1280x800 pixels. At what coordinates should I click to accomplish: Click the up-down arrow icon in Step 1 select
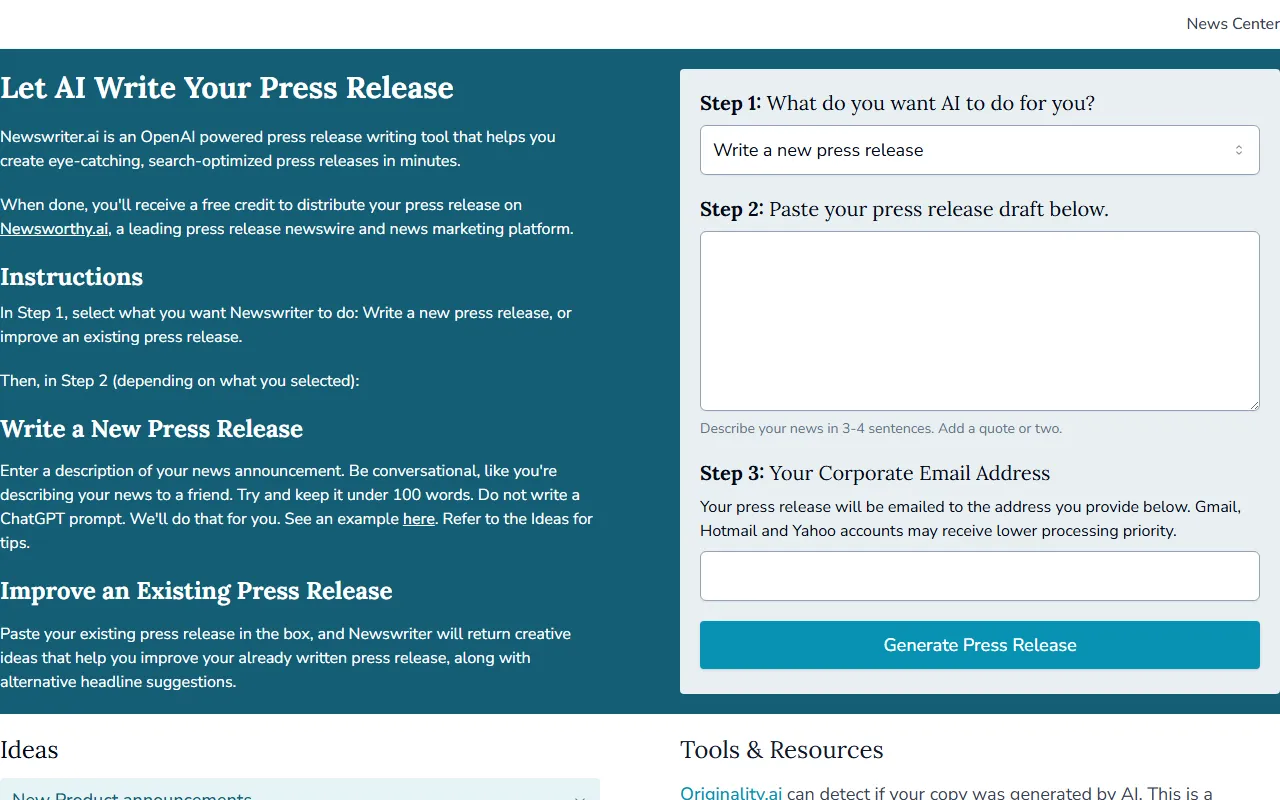pyautogui.click(x=1238, y=150)
